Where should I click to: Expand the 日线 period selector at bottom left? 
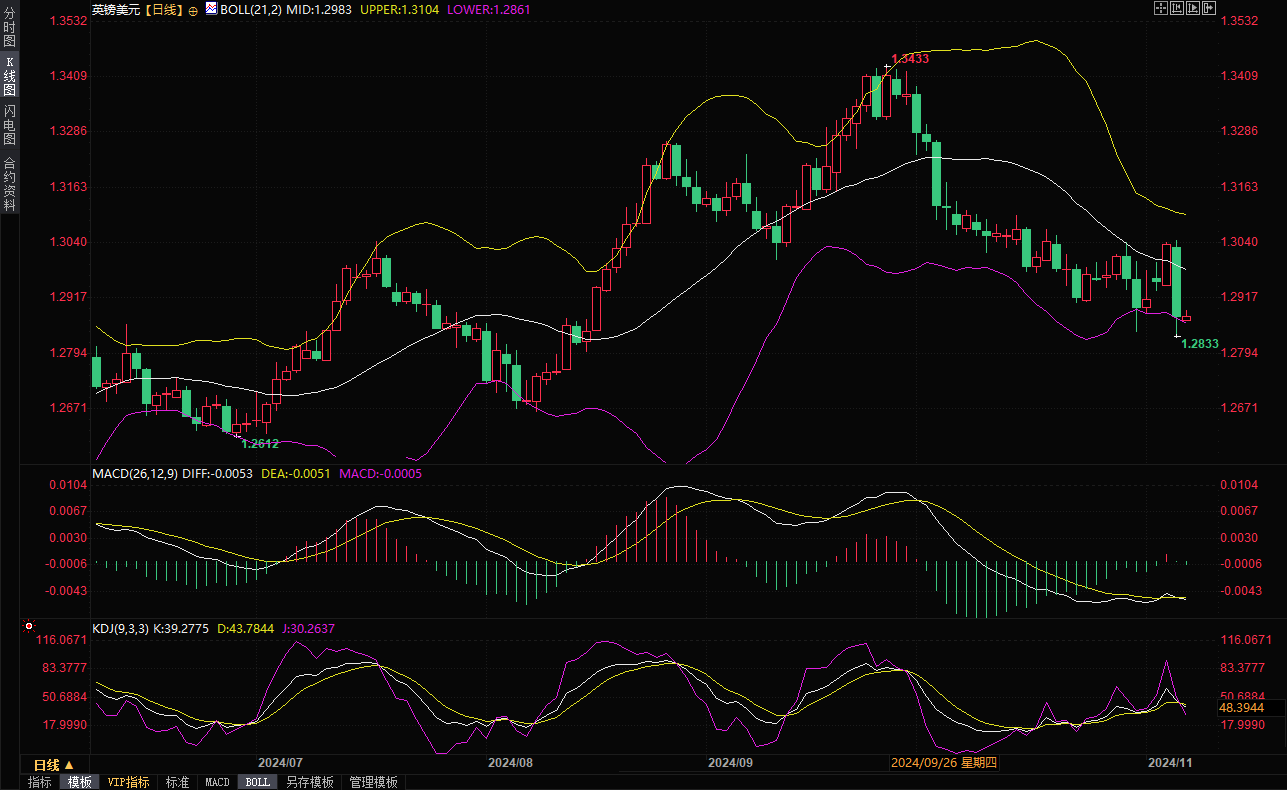pos(53,764)
